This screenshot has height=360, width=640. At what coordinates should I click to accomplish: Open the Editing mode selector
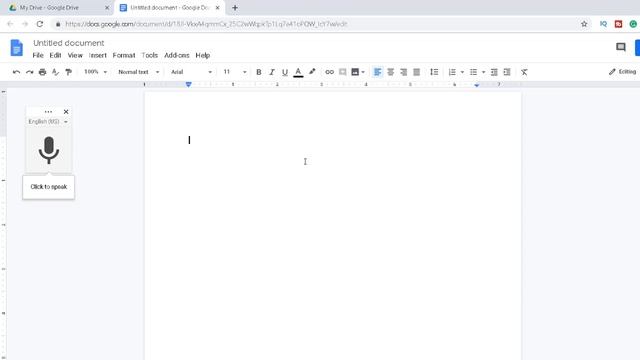(622, 72)
